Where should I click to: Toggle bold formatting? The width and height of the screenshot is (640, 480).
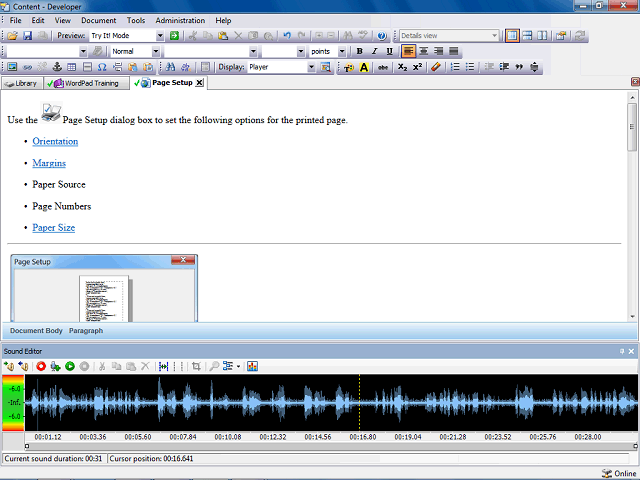tap(359, 51)
